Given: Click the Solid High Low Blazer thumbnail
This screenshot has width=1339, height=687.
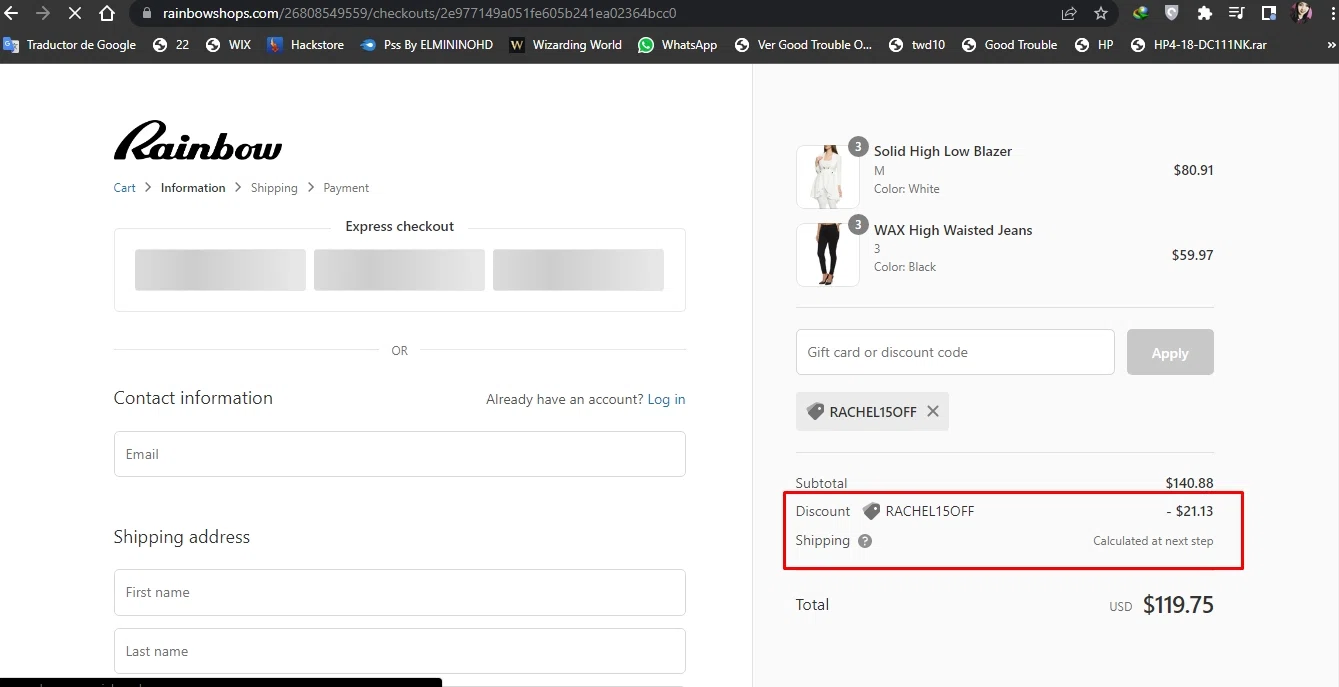Looking at the screenshot, I should coord(827,176).
